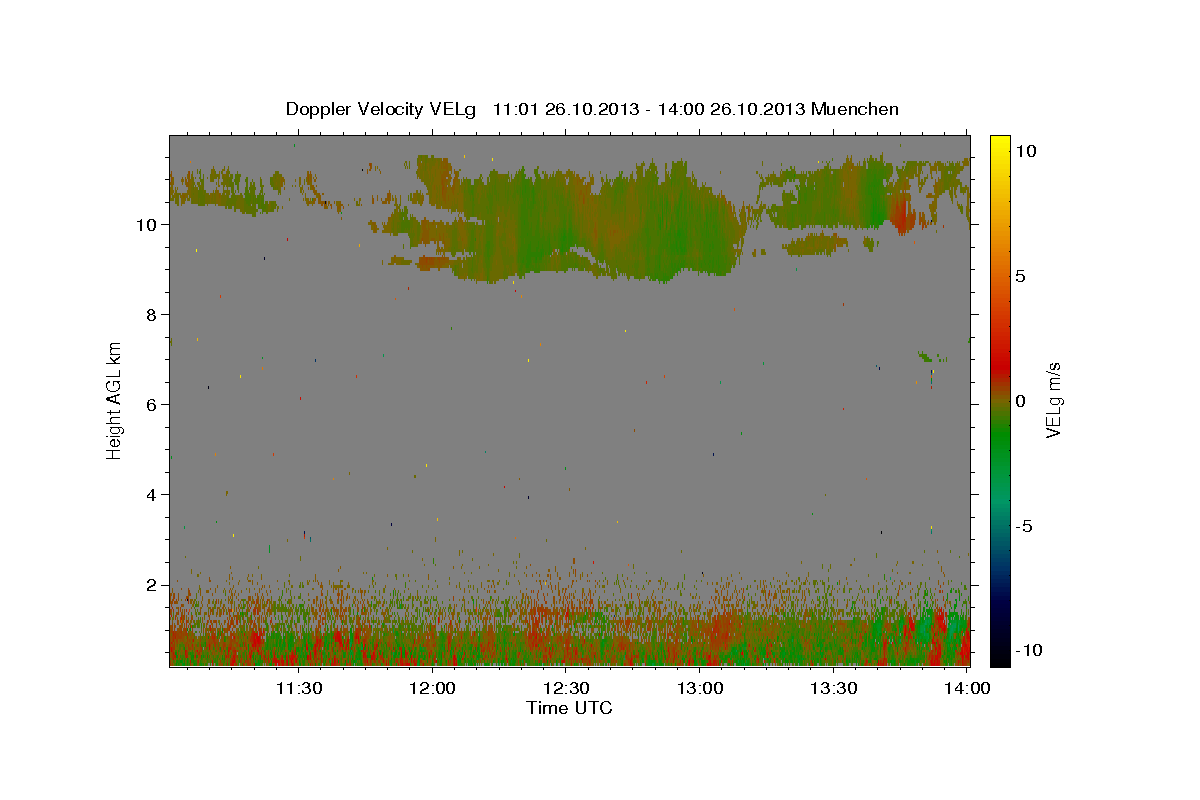Click the height tick label 10
This screenshot has height=800, width=1200.
coord(149,224)
